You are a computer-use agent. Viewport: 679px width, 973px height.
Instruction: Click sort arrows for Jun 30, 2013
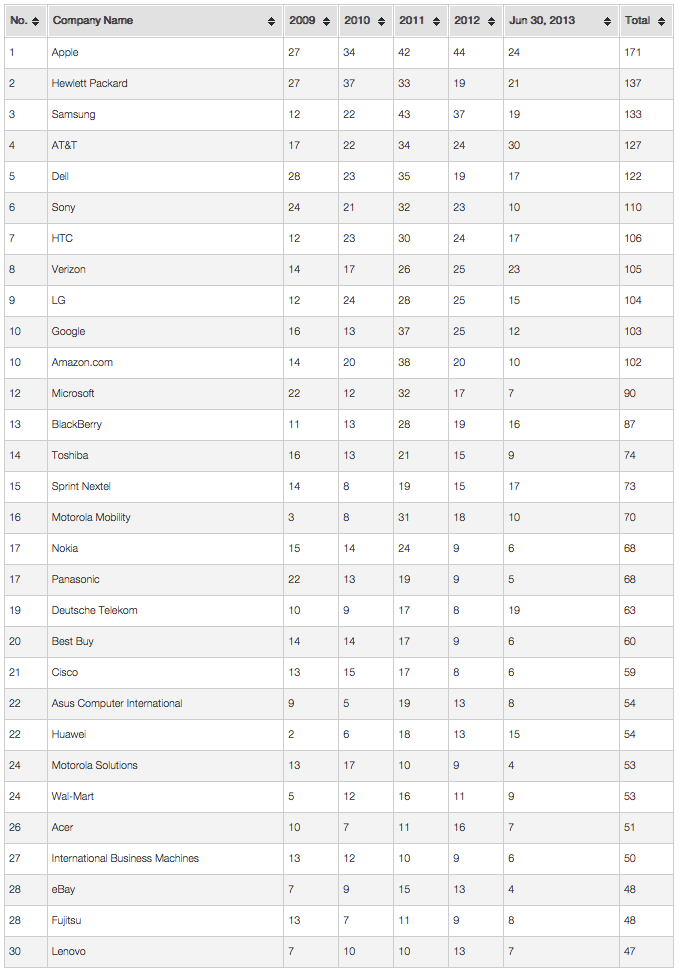607,21
